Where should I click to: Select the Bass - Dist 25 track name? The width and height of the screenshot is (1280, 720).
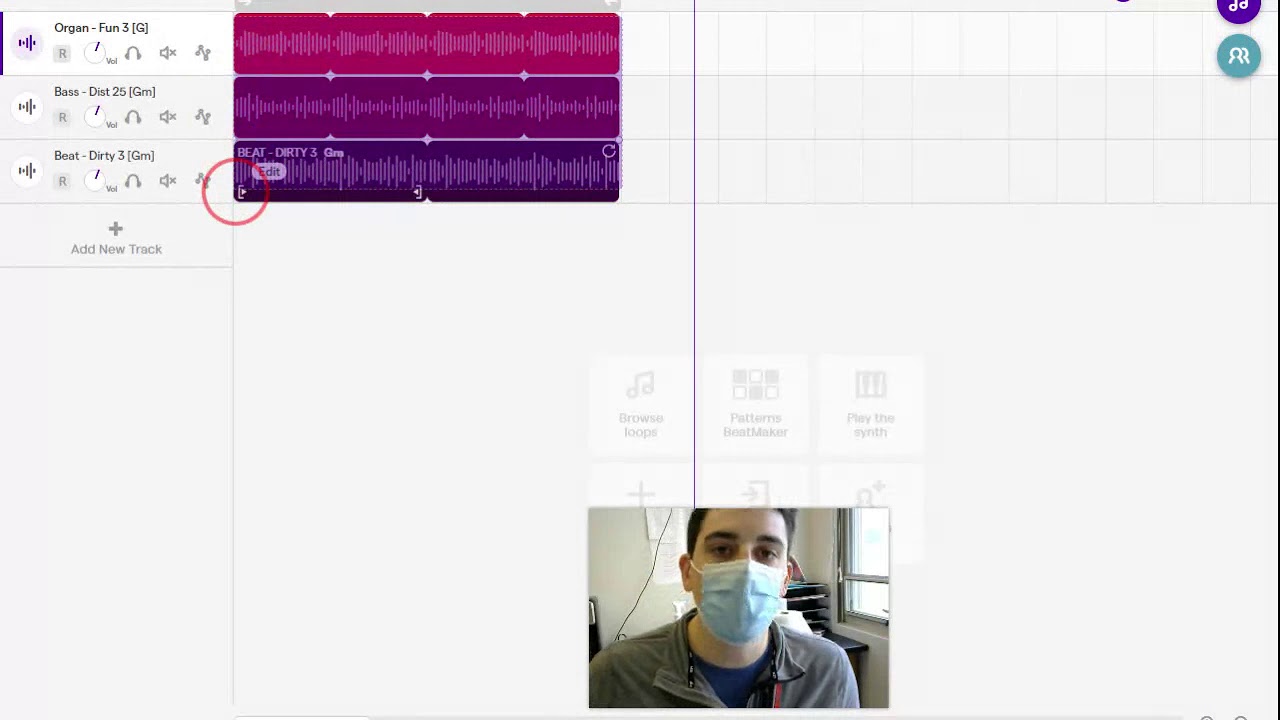click(105, 92)
